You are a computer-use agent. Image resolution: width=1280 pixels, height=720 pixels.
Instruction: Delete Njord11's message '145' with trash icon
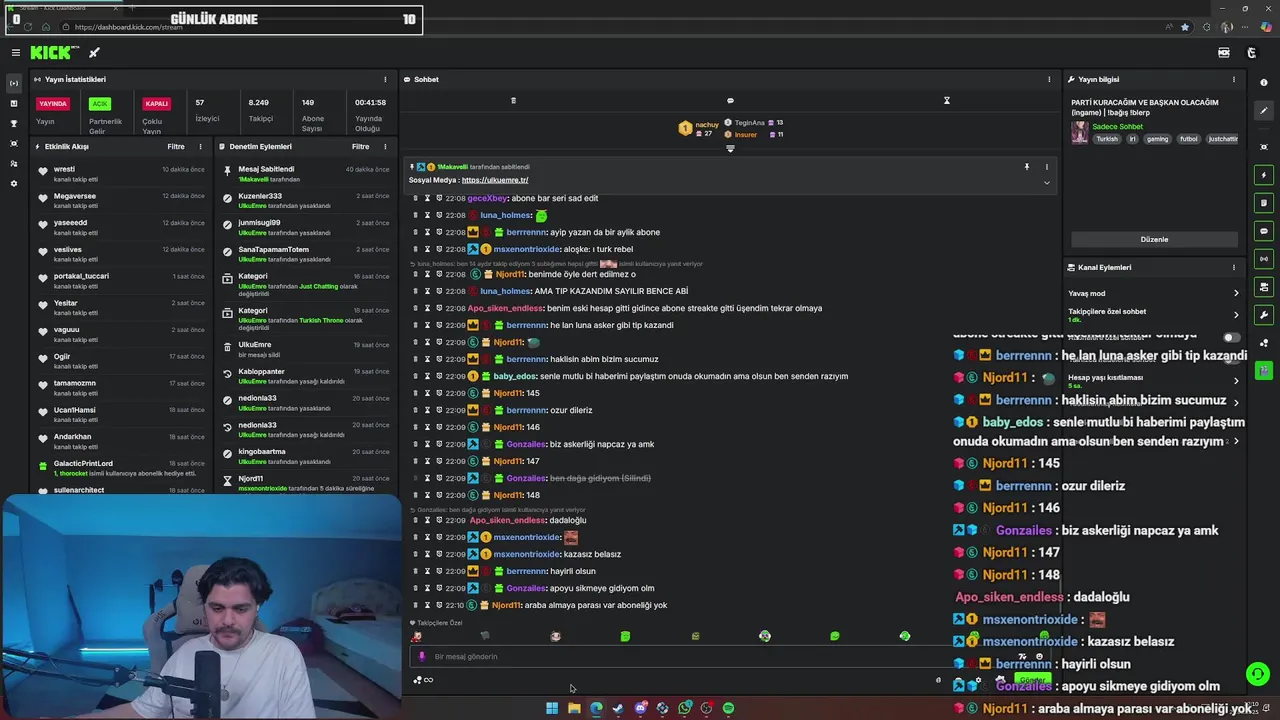point(416,393)
